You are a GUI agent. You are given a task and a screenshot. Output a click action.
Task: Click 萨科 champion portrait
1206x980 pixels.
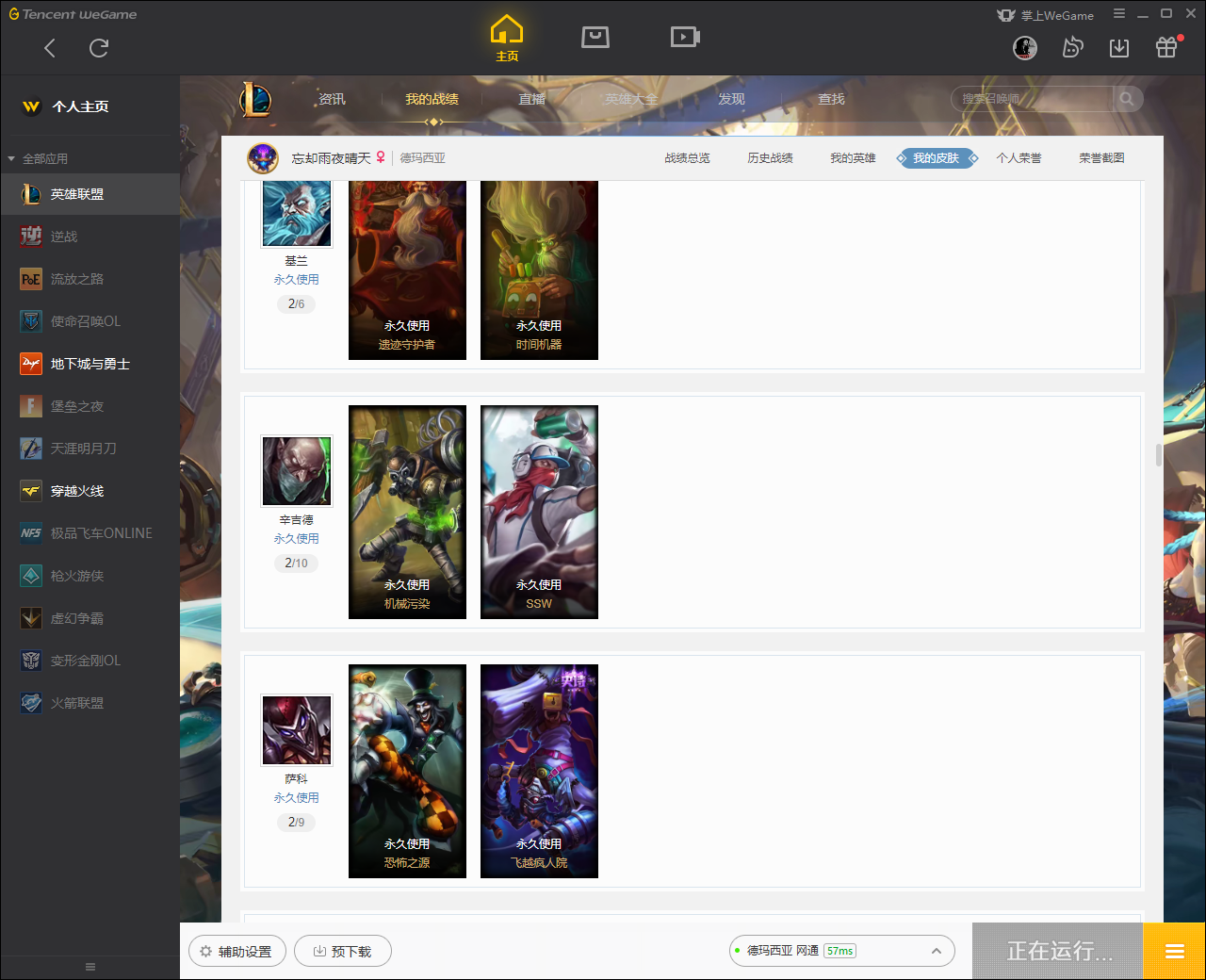click(297, 730)
